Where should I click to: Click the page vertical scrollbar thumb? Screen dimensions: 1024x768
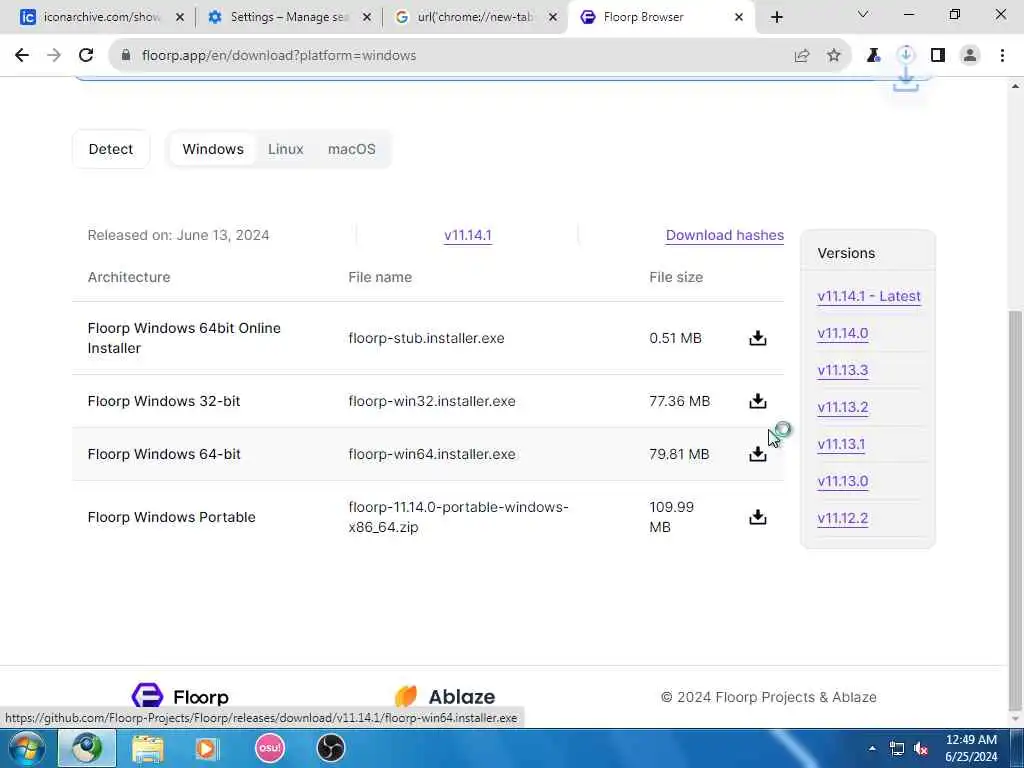[x=1015, y=509]
